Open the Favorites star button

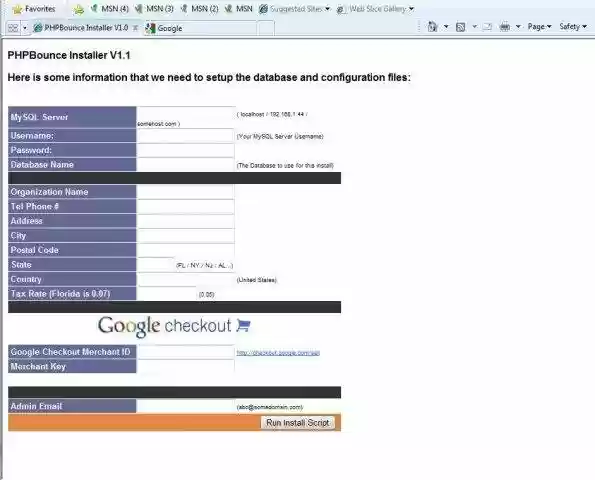[x=33, y=9]
